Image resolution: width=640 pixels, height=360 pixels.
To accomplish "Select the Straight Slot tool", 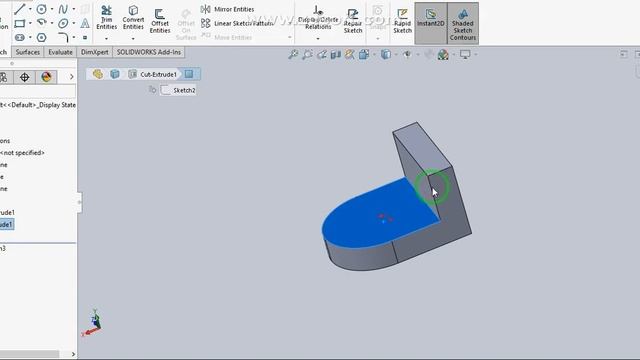I will point(20,38).
